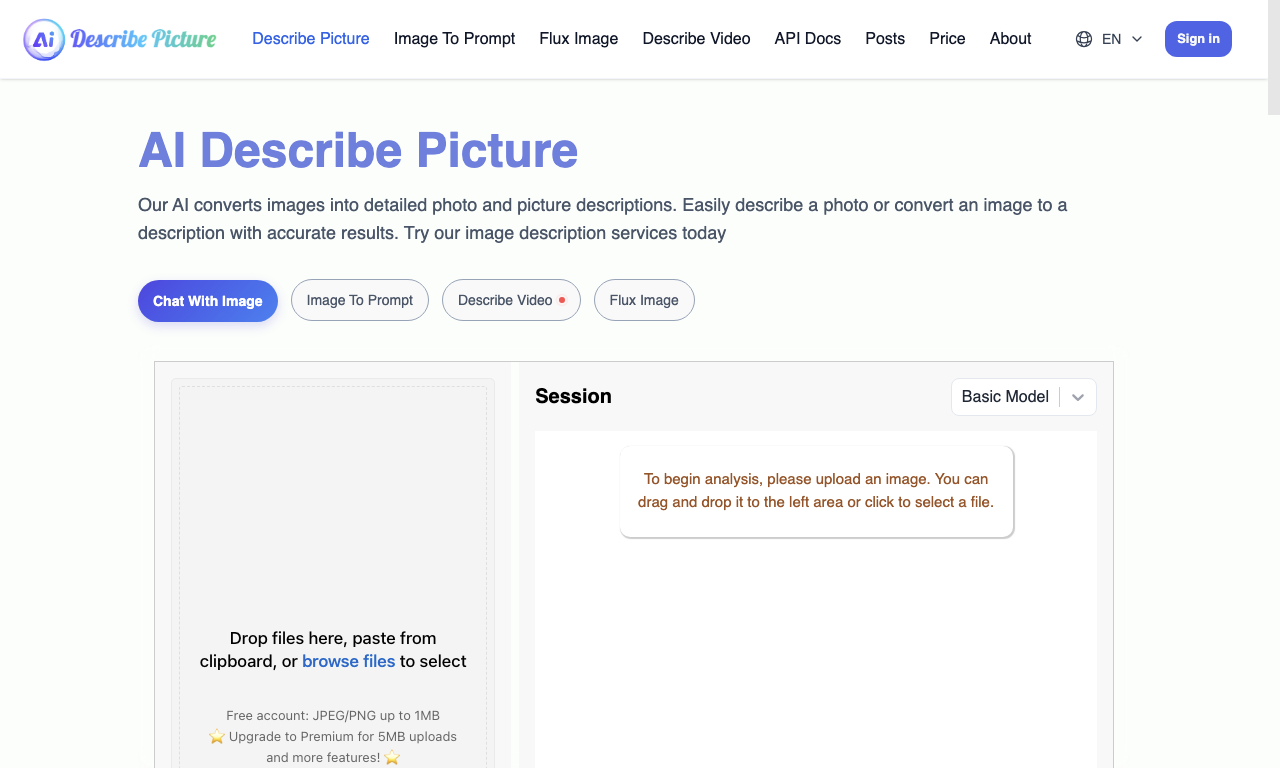This screenshot has width=1280, height=768.
Task: Open the API Docs page
Action: click(808, 39)
